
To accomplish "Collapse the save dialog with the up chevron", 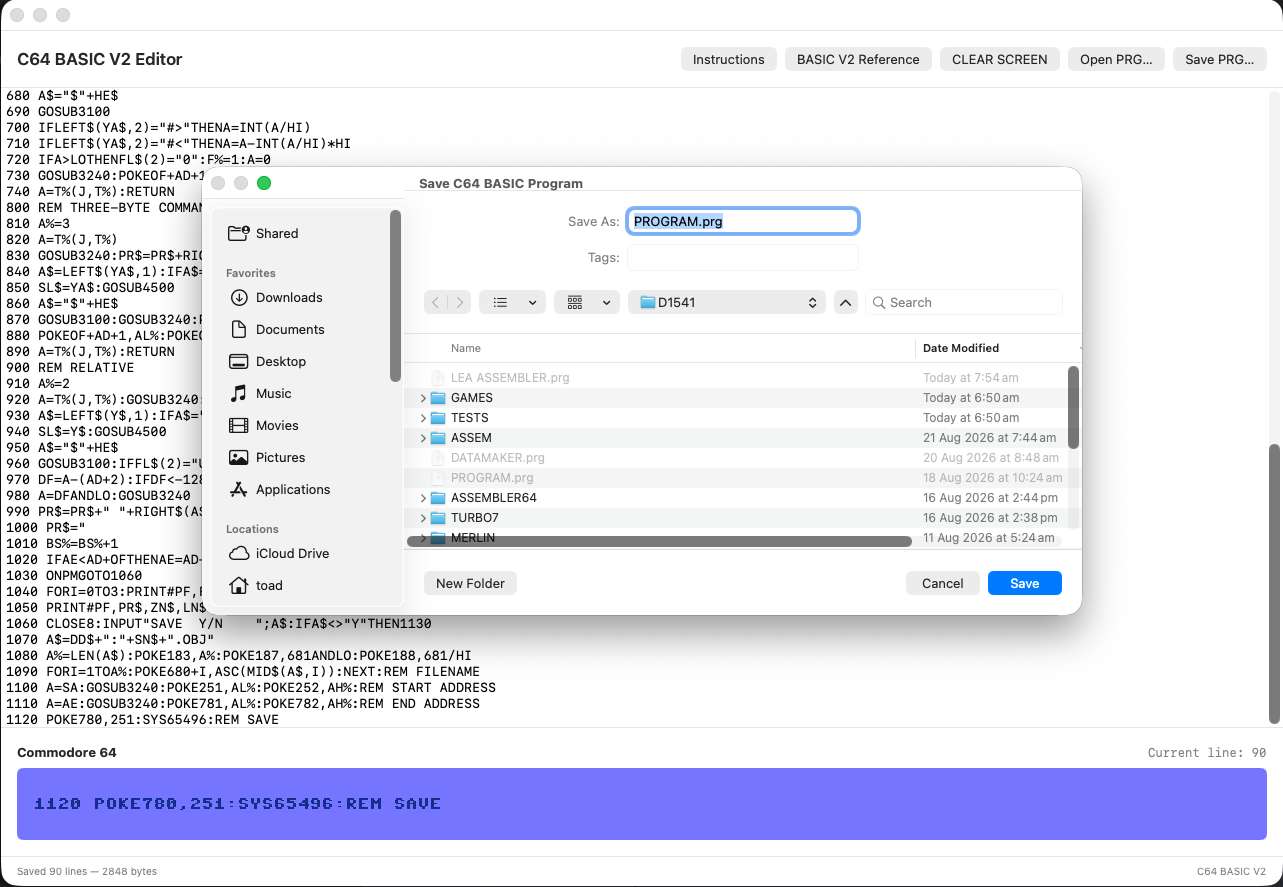I will (x=846, y=302).
